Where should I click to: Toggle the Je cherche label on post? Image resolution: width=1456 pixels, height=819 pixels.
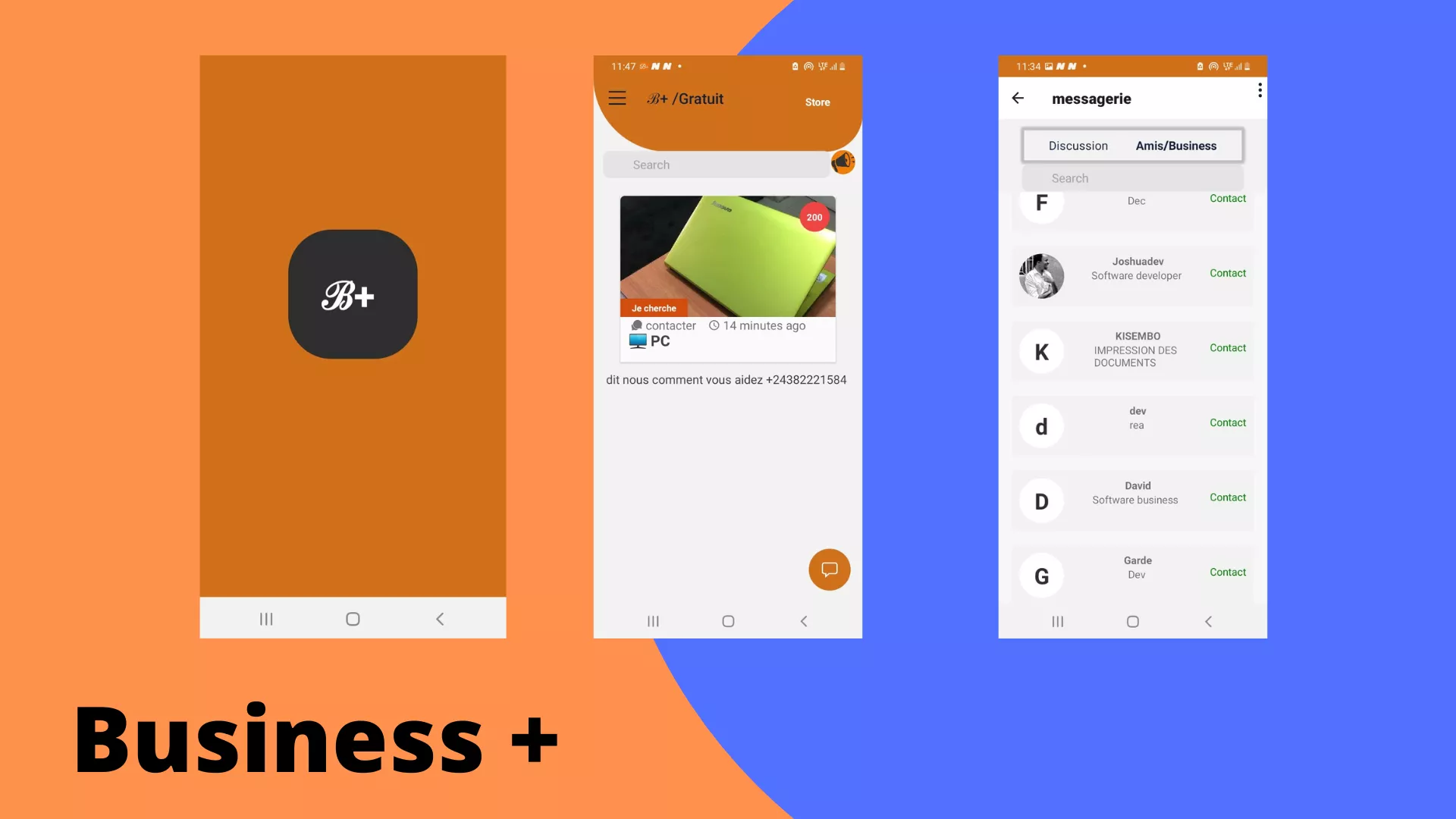coord(652,307)
